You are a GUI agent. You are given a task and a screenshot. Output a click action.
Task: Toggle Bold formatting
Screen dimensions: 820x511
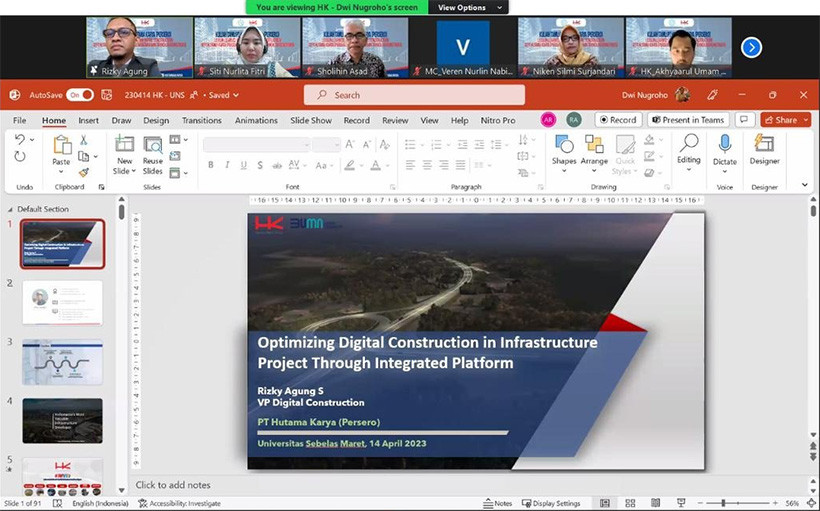point(210,165)
